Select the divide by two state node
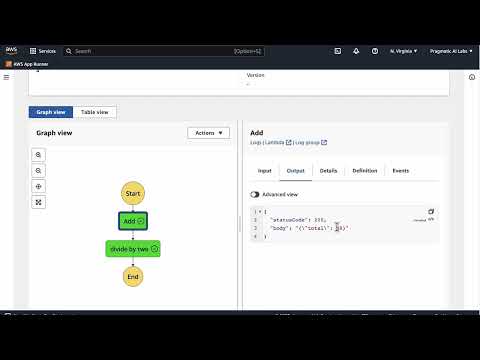 tap(133, 249)
